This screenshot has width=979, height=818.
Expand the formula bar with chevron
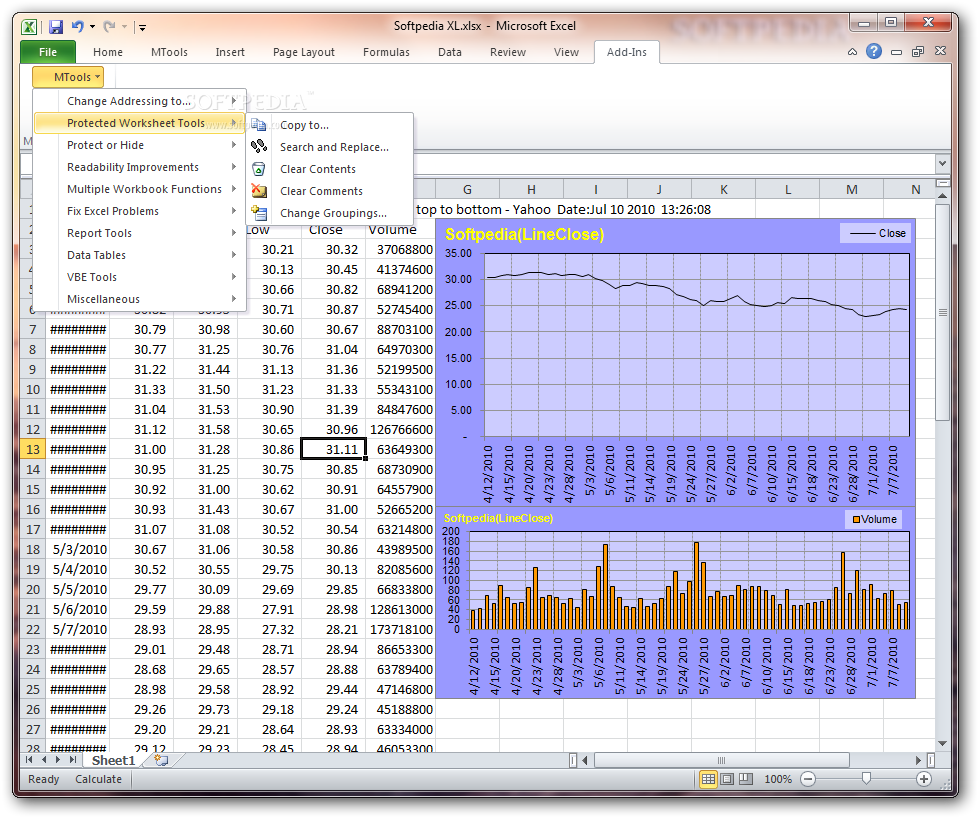(942, 164)
